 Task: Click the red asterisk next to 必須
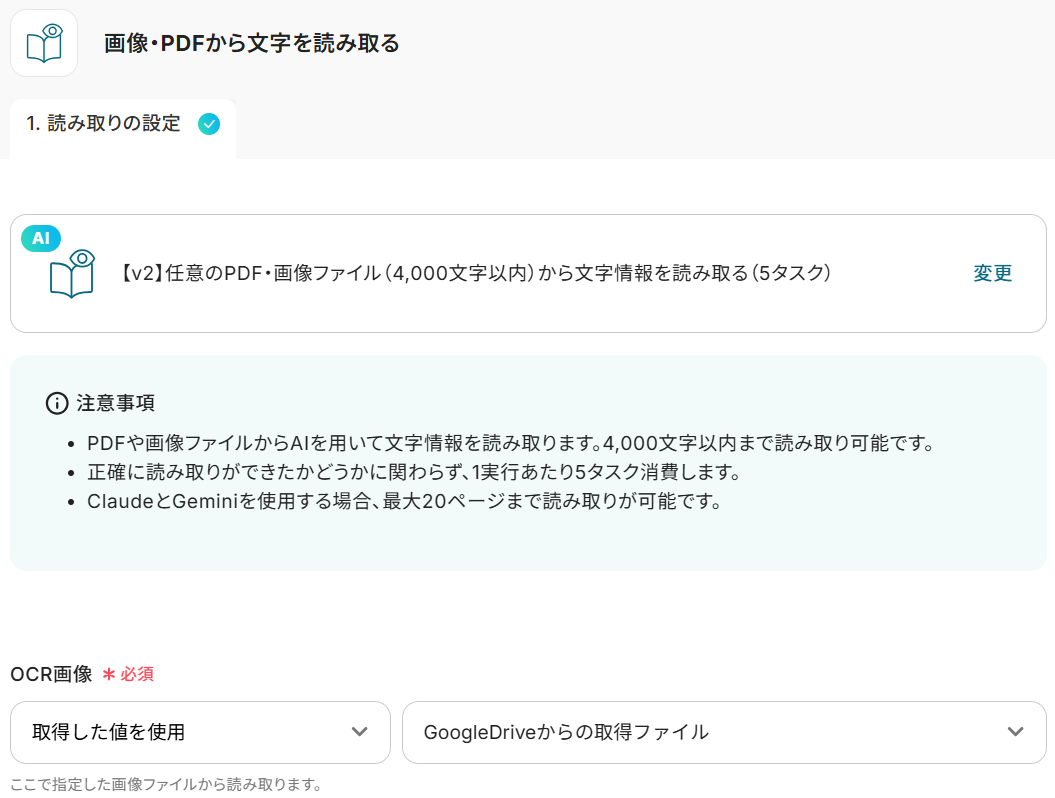point(109,675)
